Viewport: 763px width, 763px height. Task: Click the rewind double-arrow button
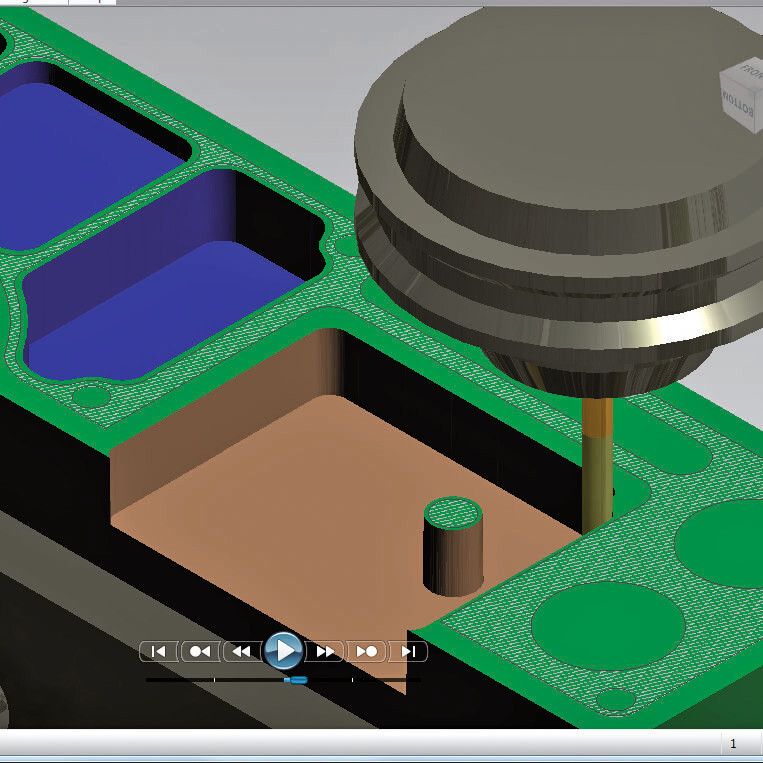click(x=241, y=651)
